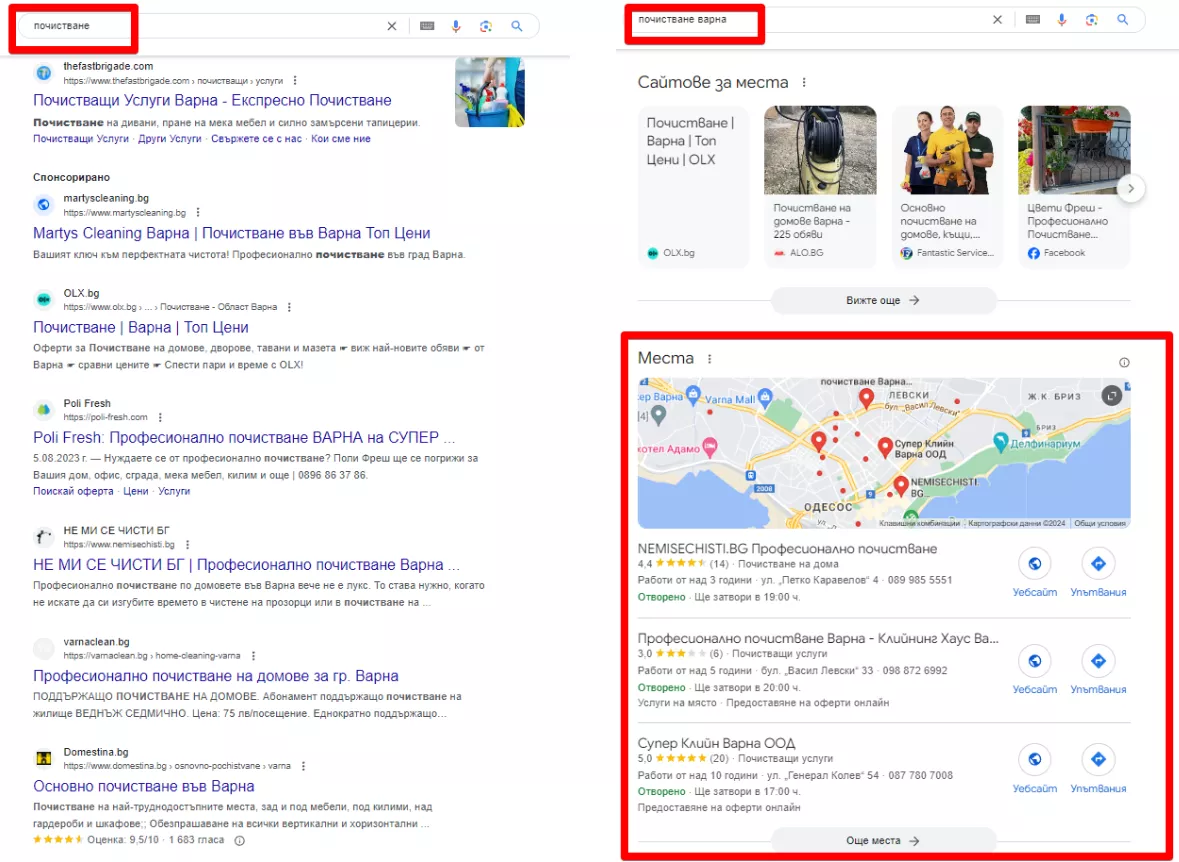
Task: Click the Varna Mall marker on the map
Action: click(765, 396)
